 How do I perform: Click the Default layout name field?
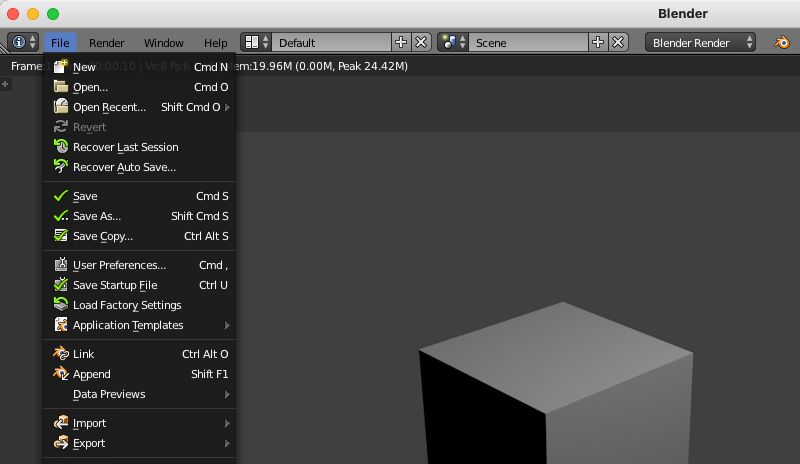click(x=332, y=42)
